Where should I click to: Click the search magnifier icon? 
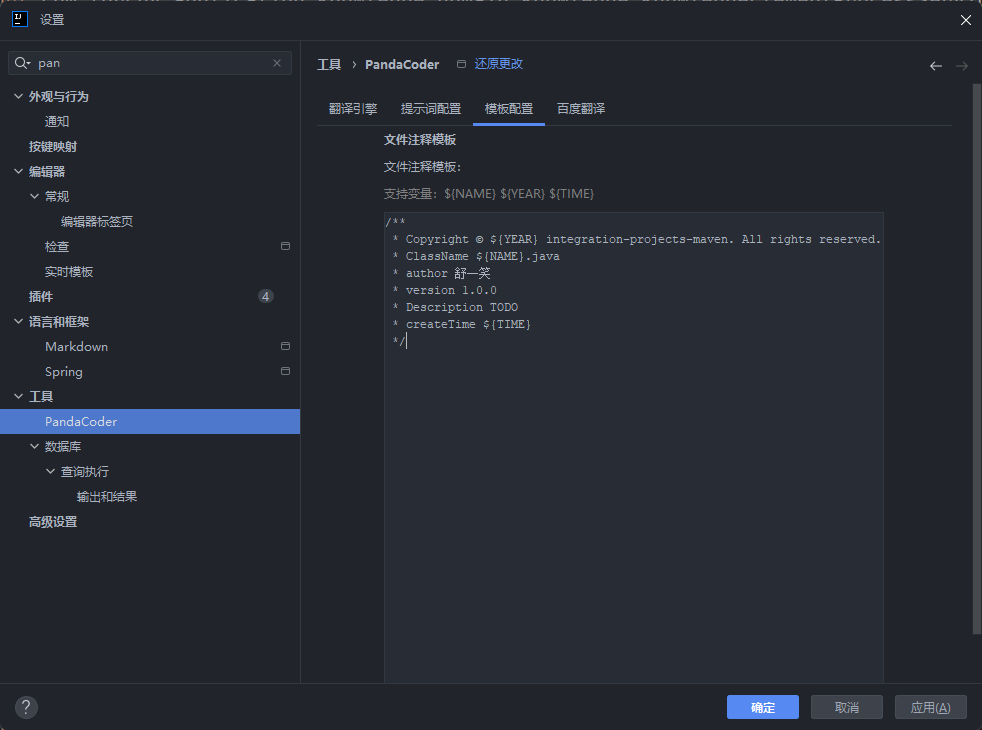(22, 63)
